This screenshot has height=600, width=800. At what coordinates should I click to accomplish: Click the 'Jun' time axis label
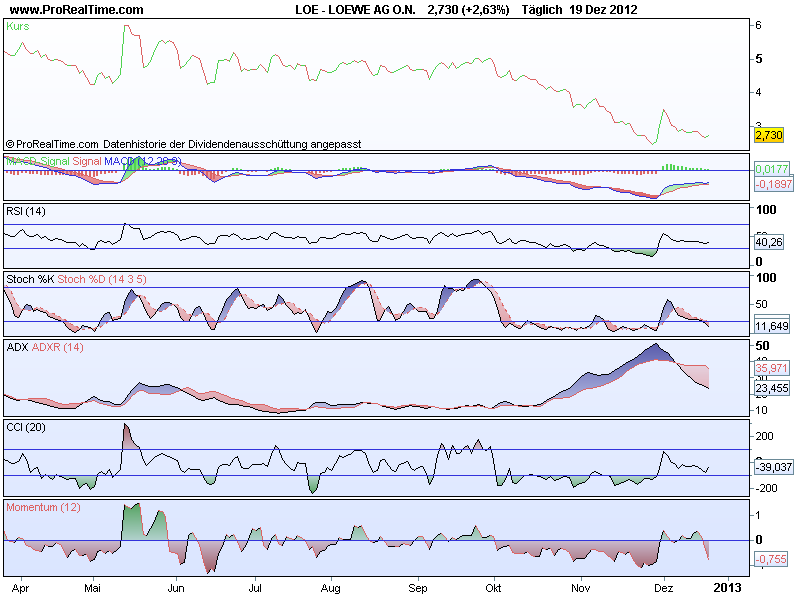pyautogui.click(x=176, y=588)
